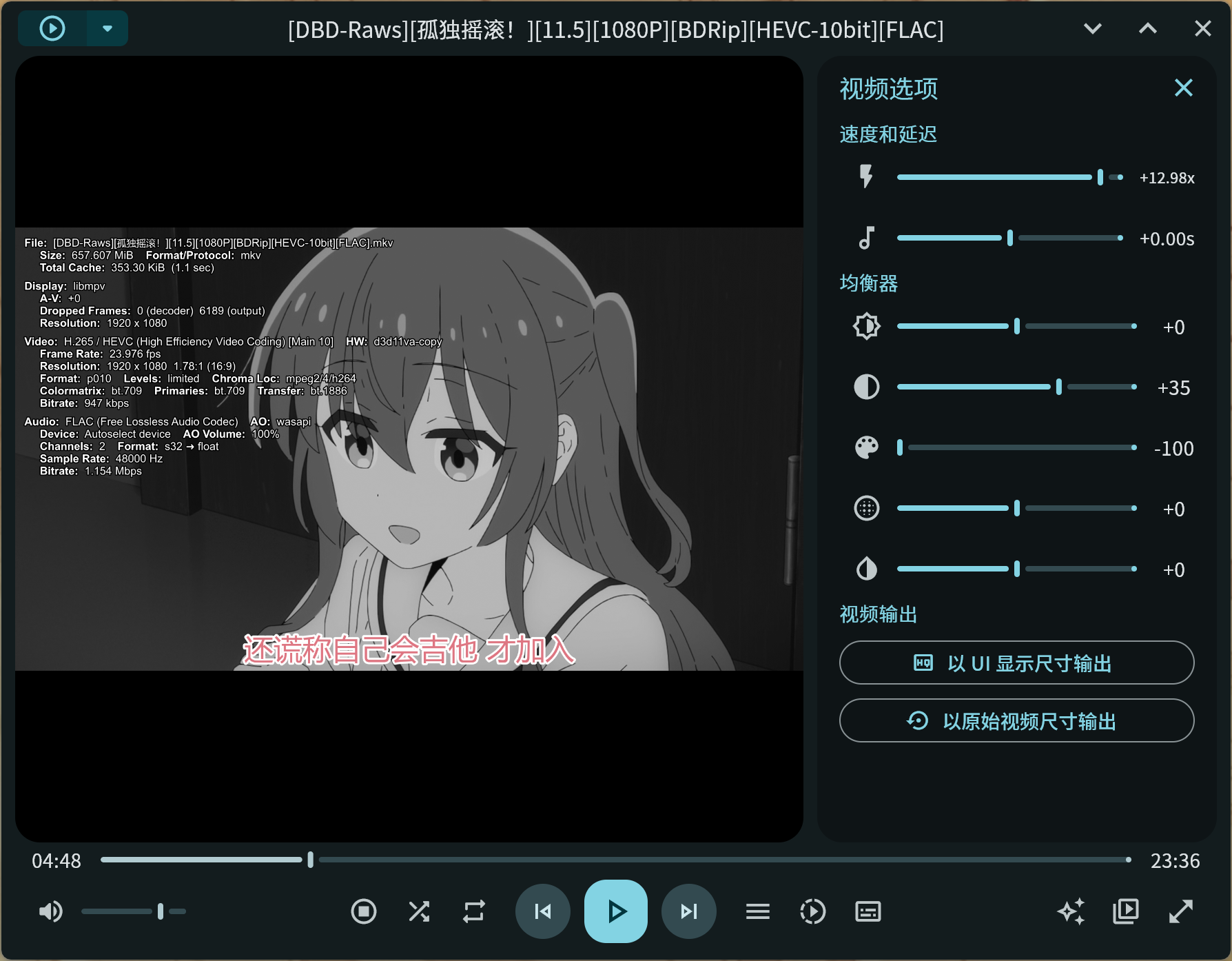1232x961 pixels.
Task: Click the play-circle icon in the title bar
Action: coord(52,28)
